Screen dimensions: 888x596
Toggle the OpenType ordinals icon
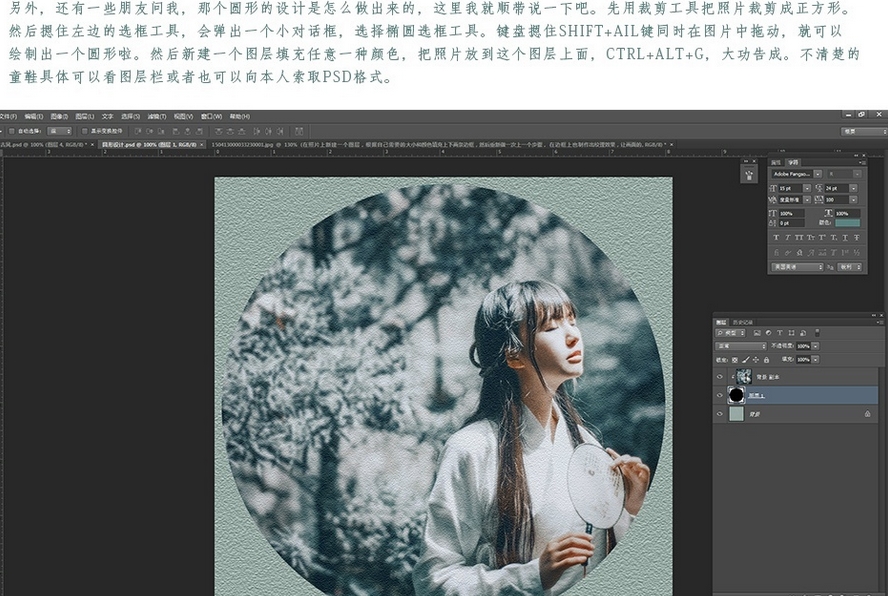845,253
